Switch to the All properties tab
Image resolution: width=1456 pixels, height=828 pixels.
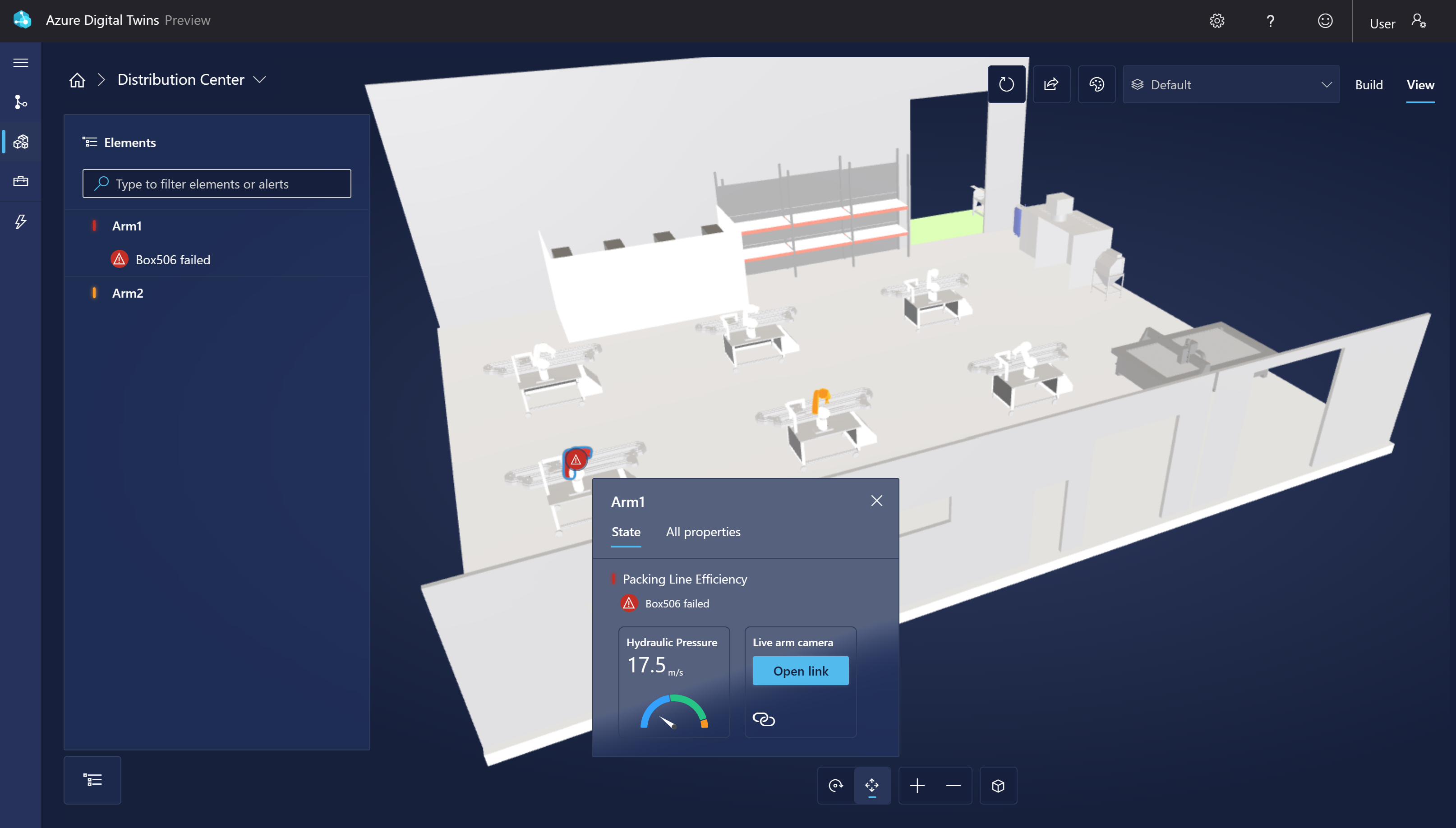point(703,531)
